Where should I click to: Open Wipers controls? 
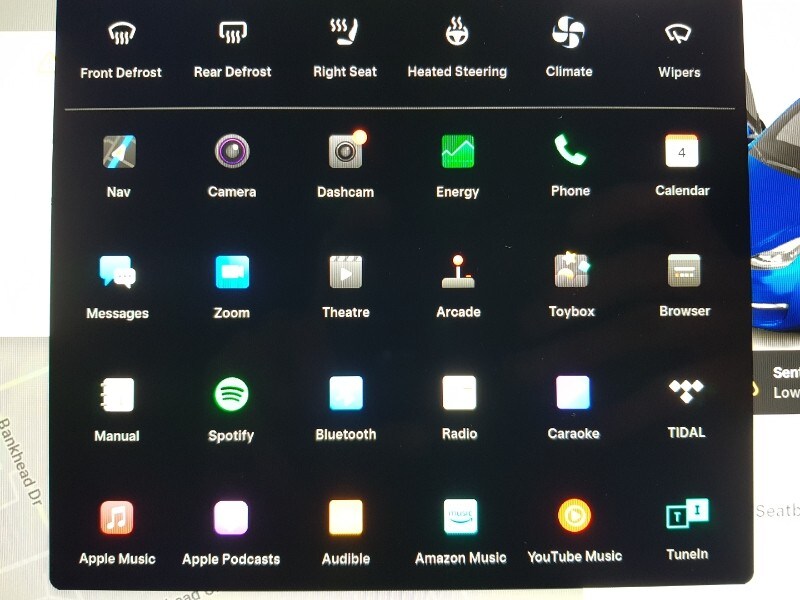tap(679, 35)
